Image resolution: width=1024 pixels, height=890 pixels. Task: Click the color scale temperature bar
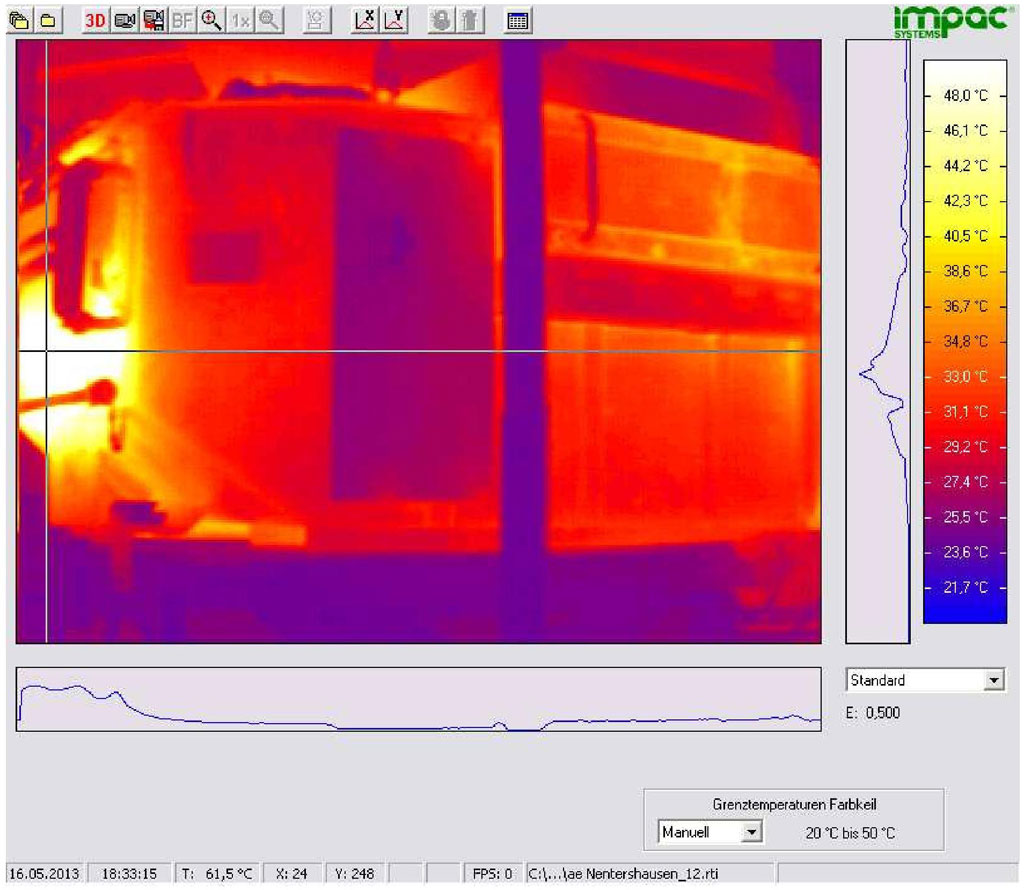coord(964,342)
